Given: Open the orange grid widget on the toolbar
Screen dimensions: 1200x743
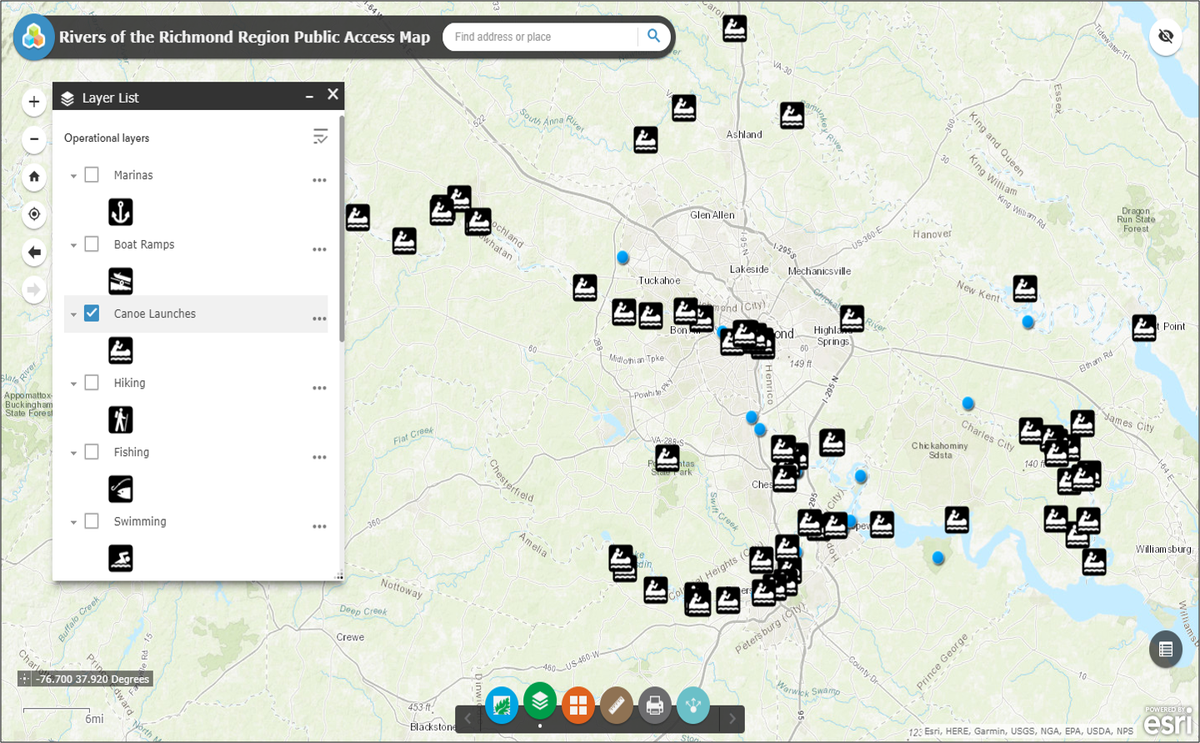Looking at the screenshot, I should 578,705.
